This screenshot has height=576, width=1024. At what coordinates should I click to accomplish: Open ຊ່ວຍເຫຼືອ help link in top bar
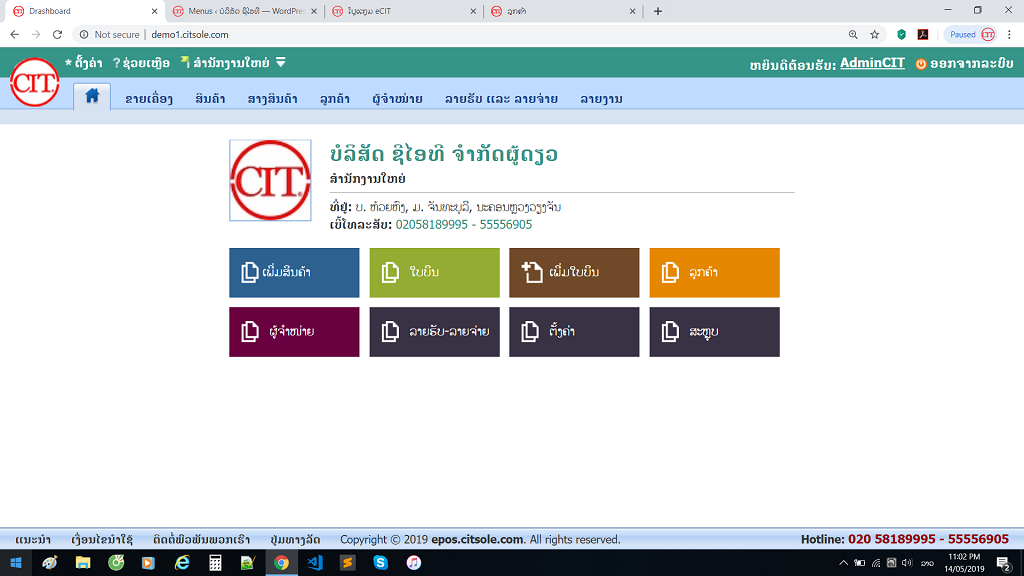tap(141, 63)
